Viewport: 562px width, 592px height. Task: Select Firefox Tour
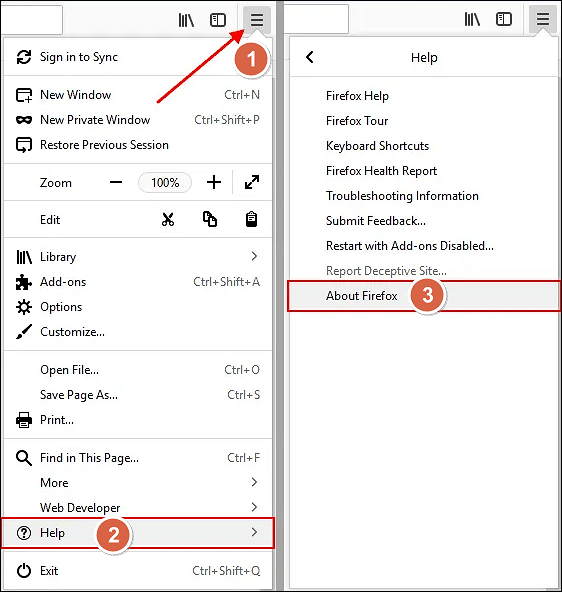point(424,121)
